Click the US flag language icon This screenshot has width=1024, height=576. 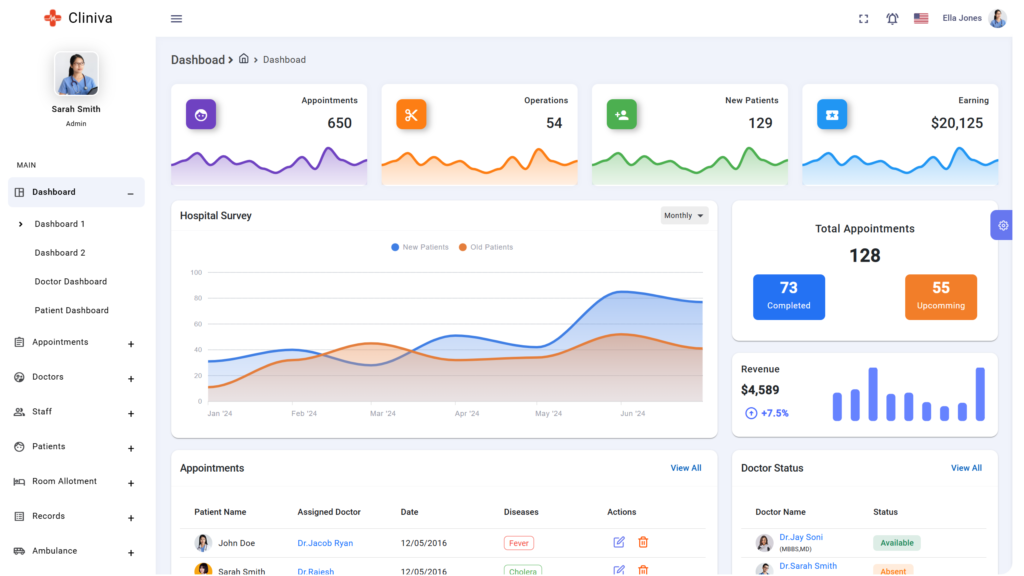(x=921, y=19)
